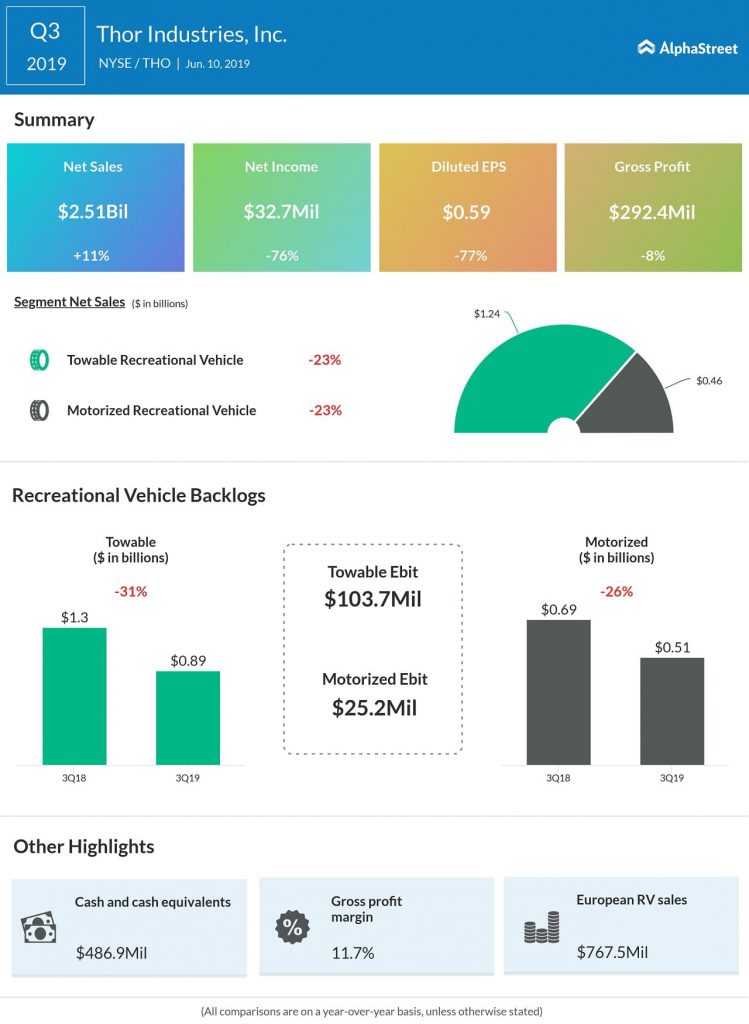Click the $0.69 motorized bar label
Screen dimensions: 749x1024
pos(559,609)
